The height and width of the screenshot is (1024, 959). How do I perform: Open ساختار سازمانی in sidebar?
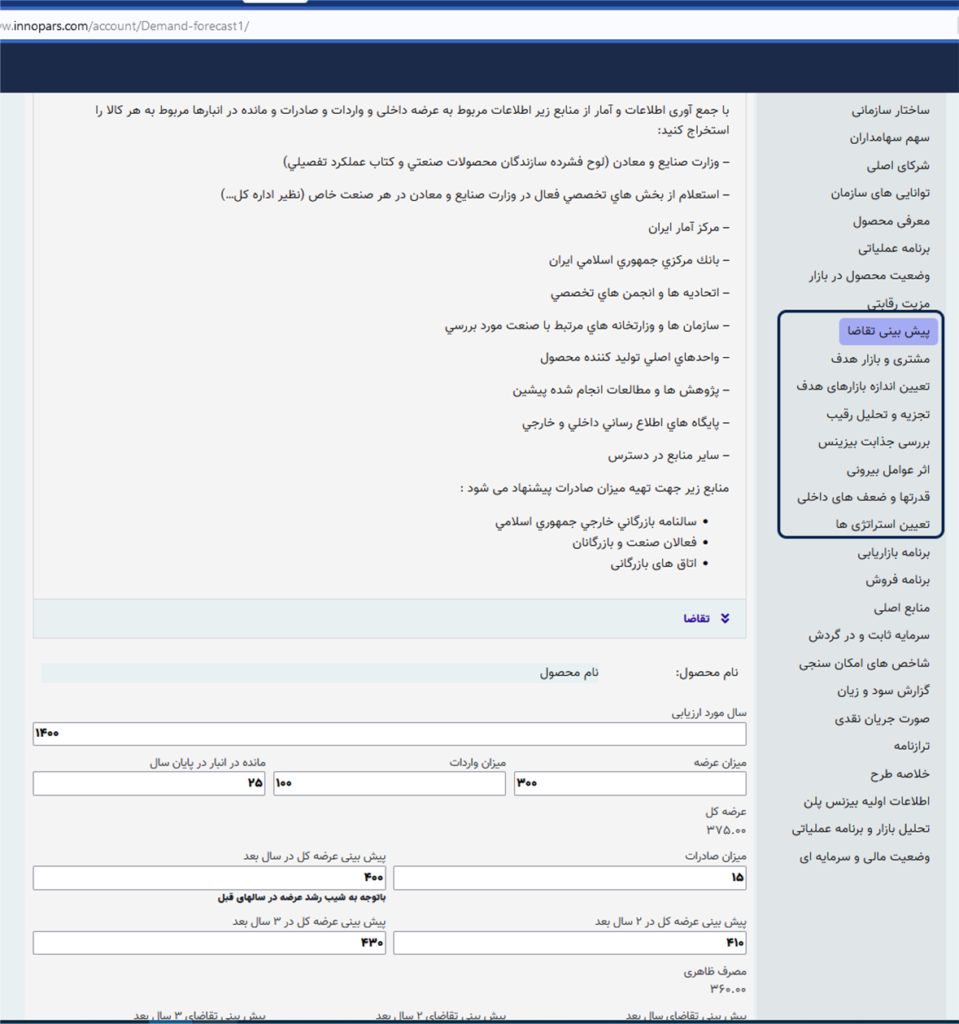click(x=890, y=110)
